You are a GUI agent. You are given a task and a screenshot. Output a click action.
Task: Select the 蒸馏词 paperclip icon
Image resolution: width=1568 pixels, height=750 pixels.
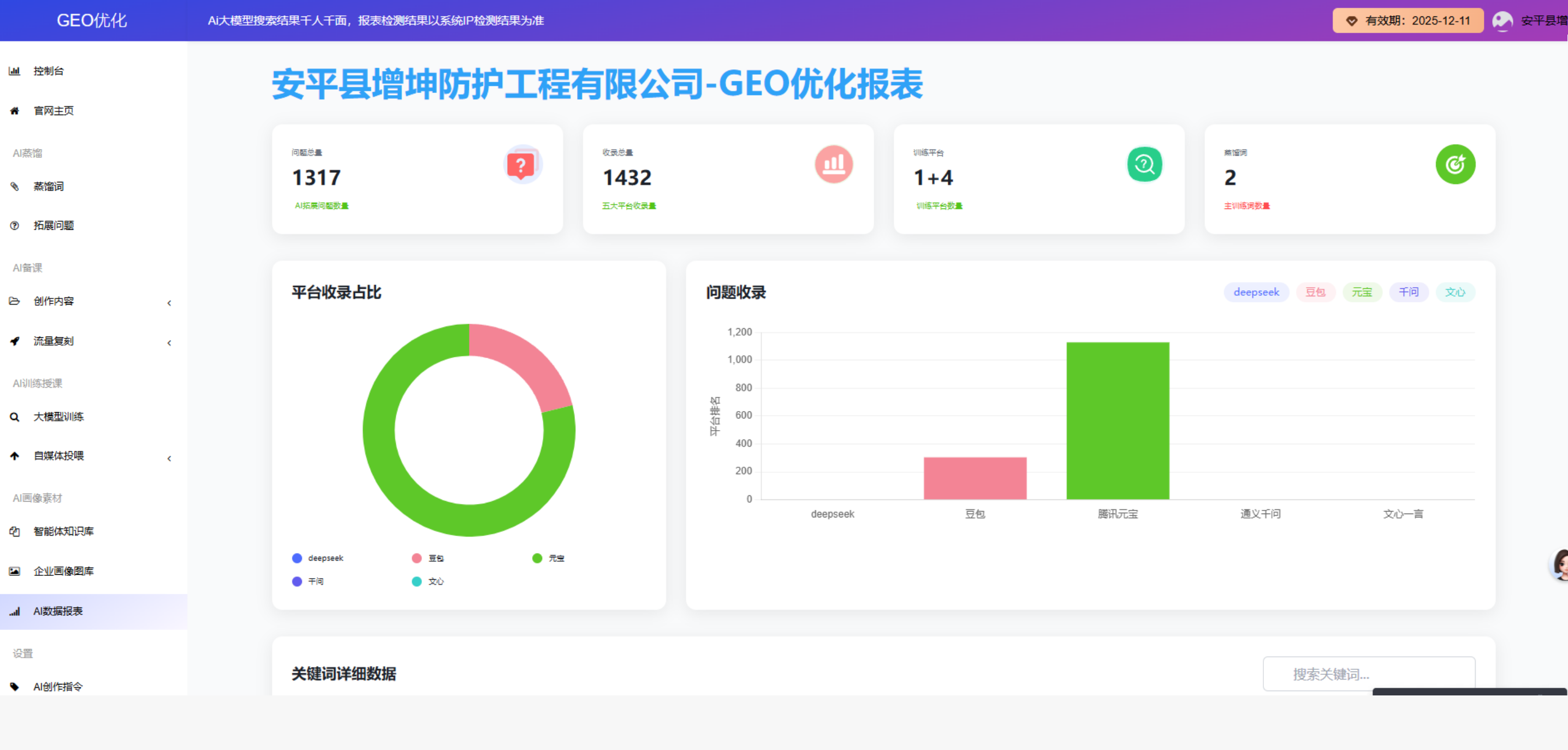(x=15, y=187)
